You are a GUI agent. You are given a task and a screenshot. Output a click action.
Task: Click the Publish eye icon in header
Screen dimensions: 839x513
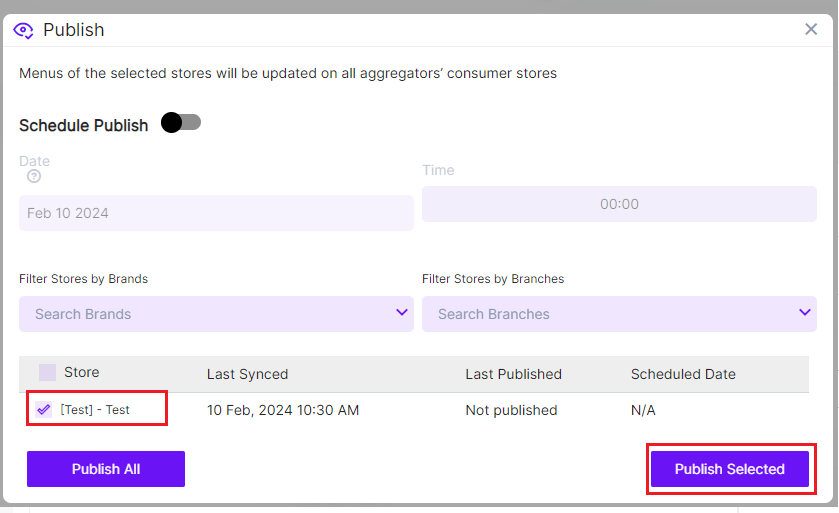24,30
